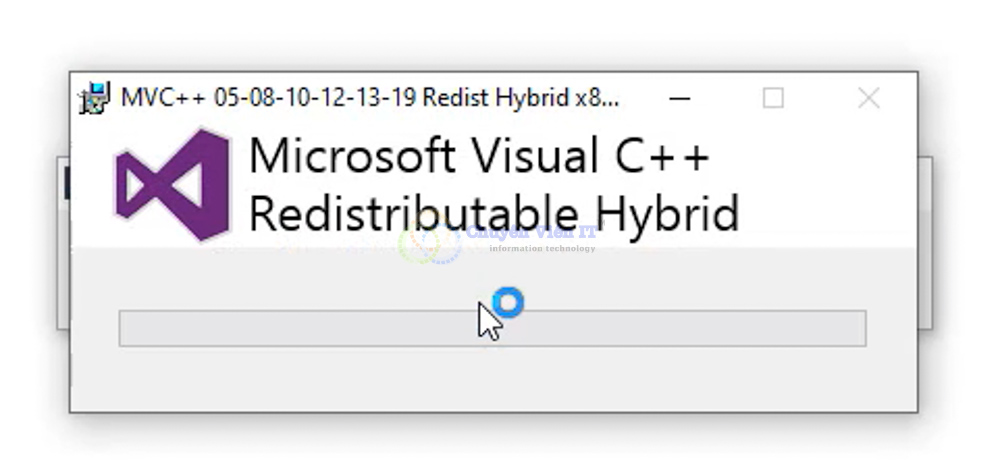Click the blue busy spinner ring
Viewport: 1000px width, 474px height.
(x=509, y=301)
